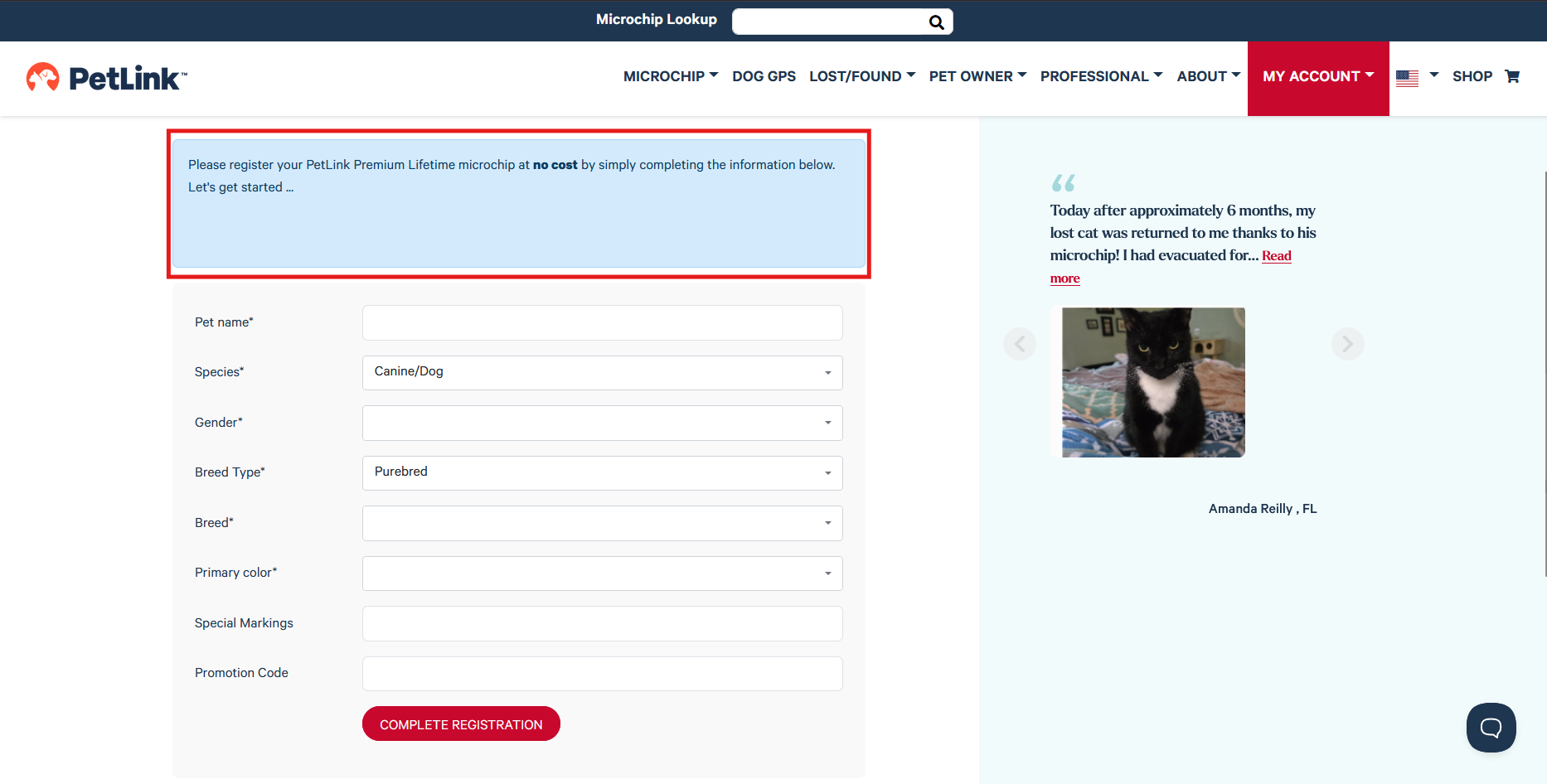Click the Amanda Reilly , FL name text
This screenshot has width=1547, height=784.
[x=1263, y=509]
